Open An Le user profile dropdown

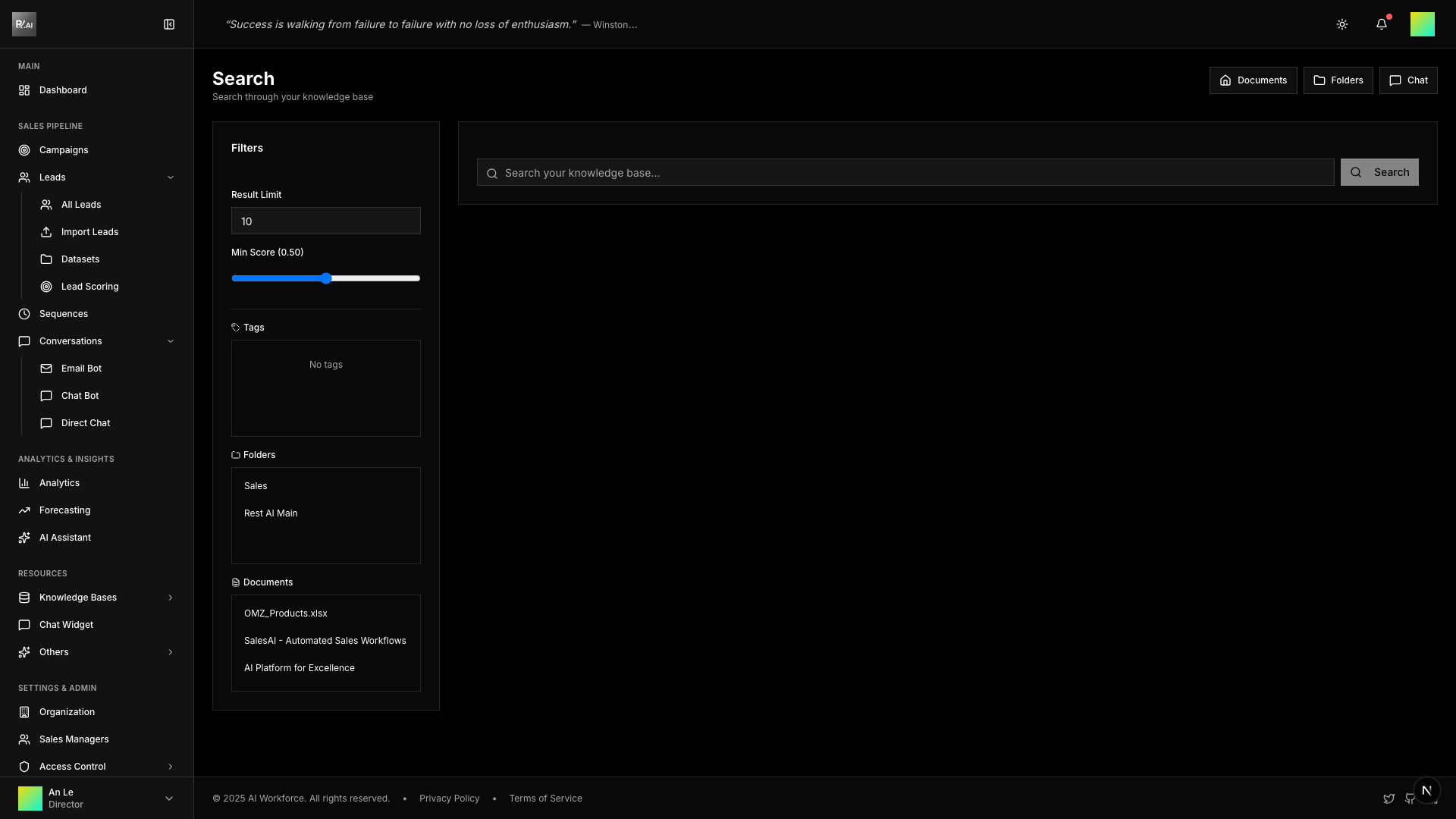pyautogui.click(x=168, y=799)
